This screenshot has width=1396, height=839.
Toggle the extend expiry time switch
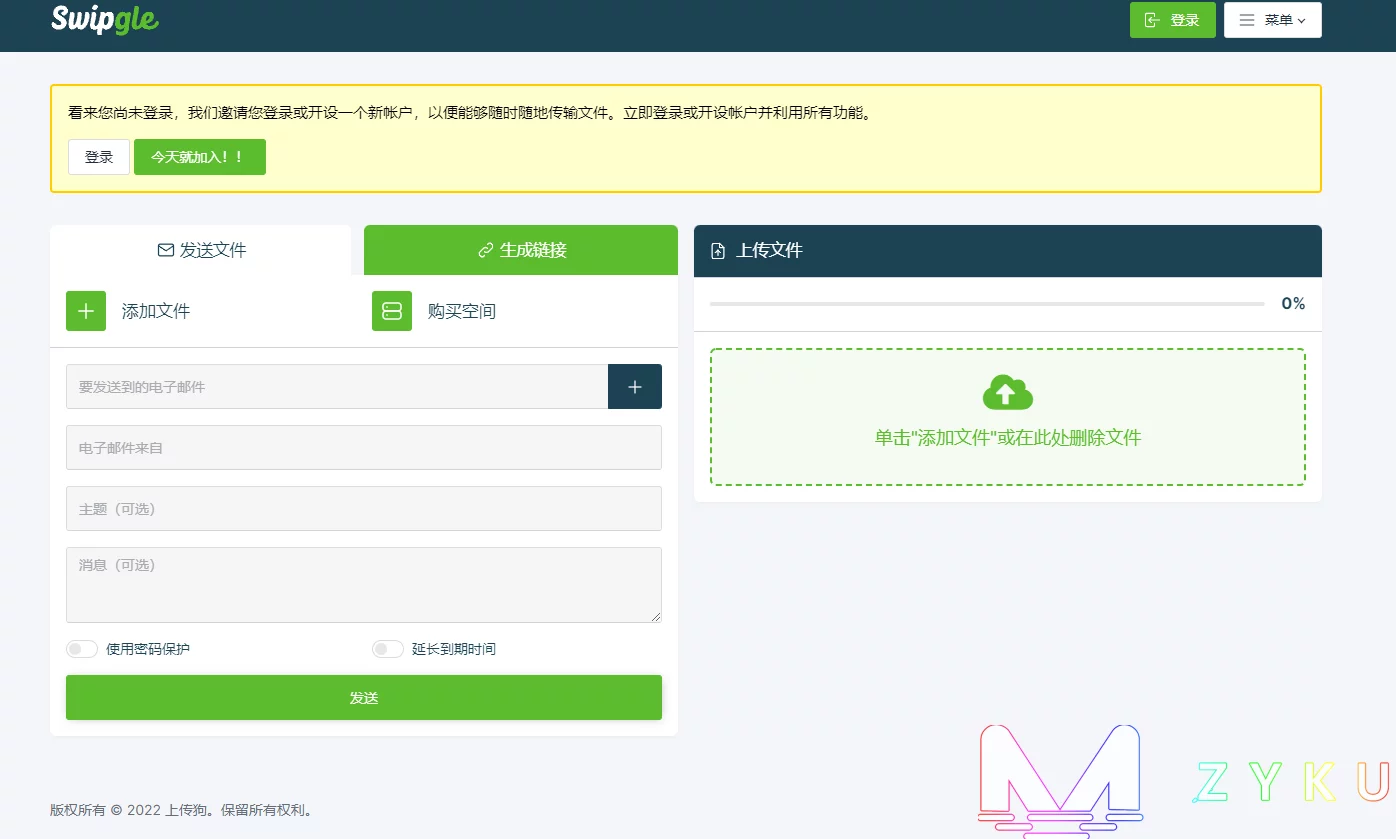[x=388, y=649]
